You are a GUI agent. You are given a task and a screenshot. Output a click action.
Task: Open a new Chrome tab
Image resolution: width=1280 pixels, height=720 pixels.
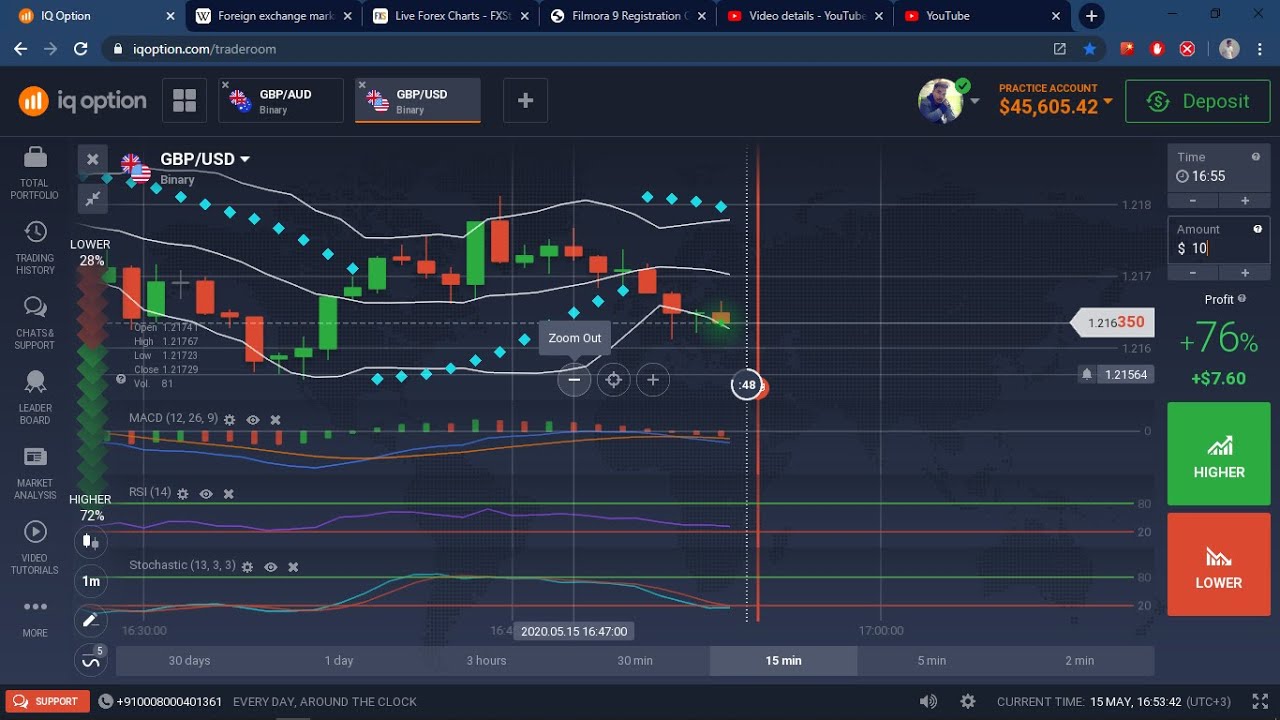tap(1091, 16)
